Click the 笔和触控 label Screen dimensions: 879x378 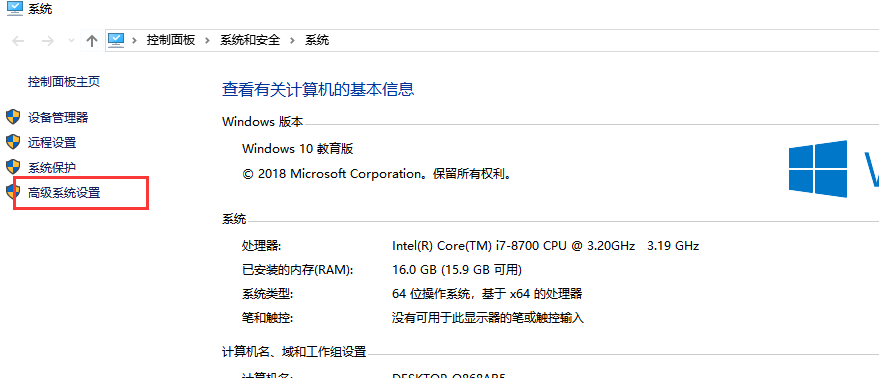coord(267,318)
